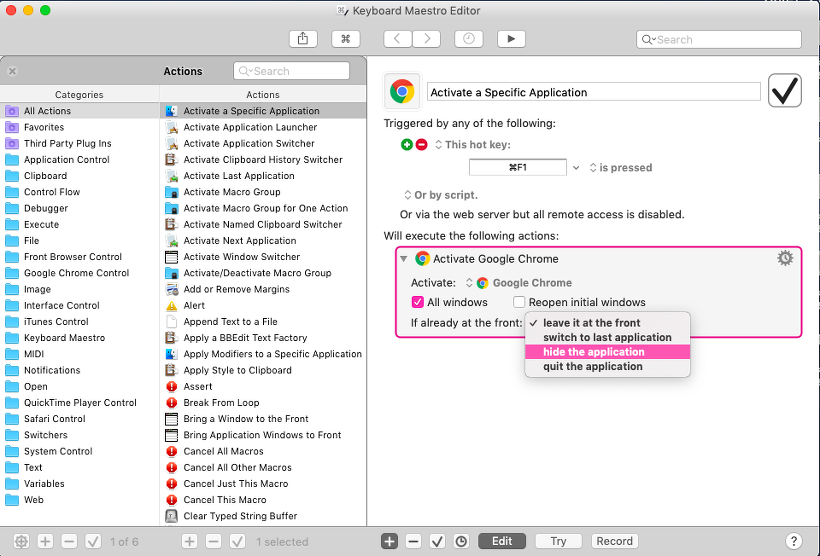Select Application Control category
The height and width of the screenshot is (556, 820).
tap(79, 160)
